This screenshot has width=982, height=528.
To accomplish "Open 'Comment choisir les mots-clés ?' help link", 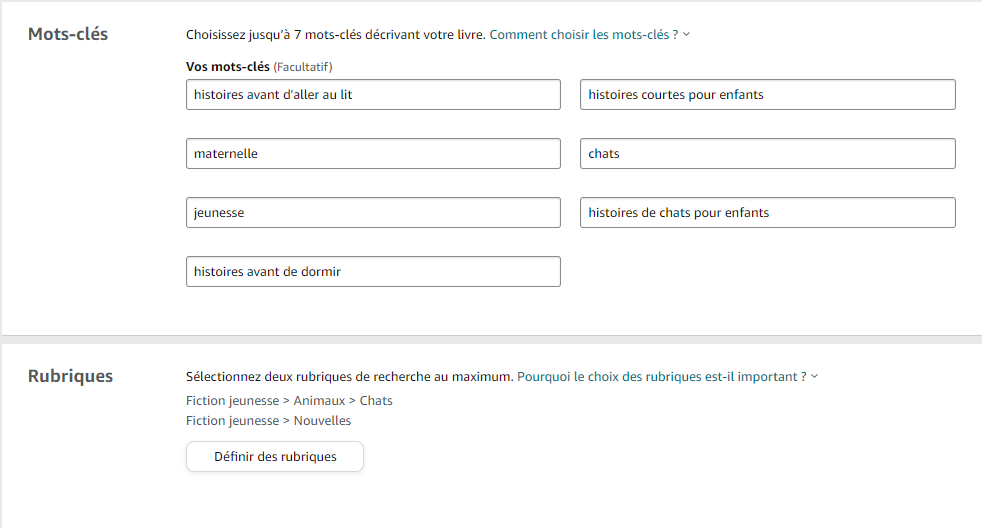I will click(583, 35).
